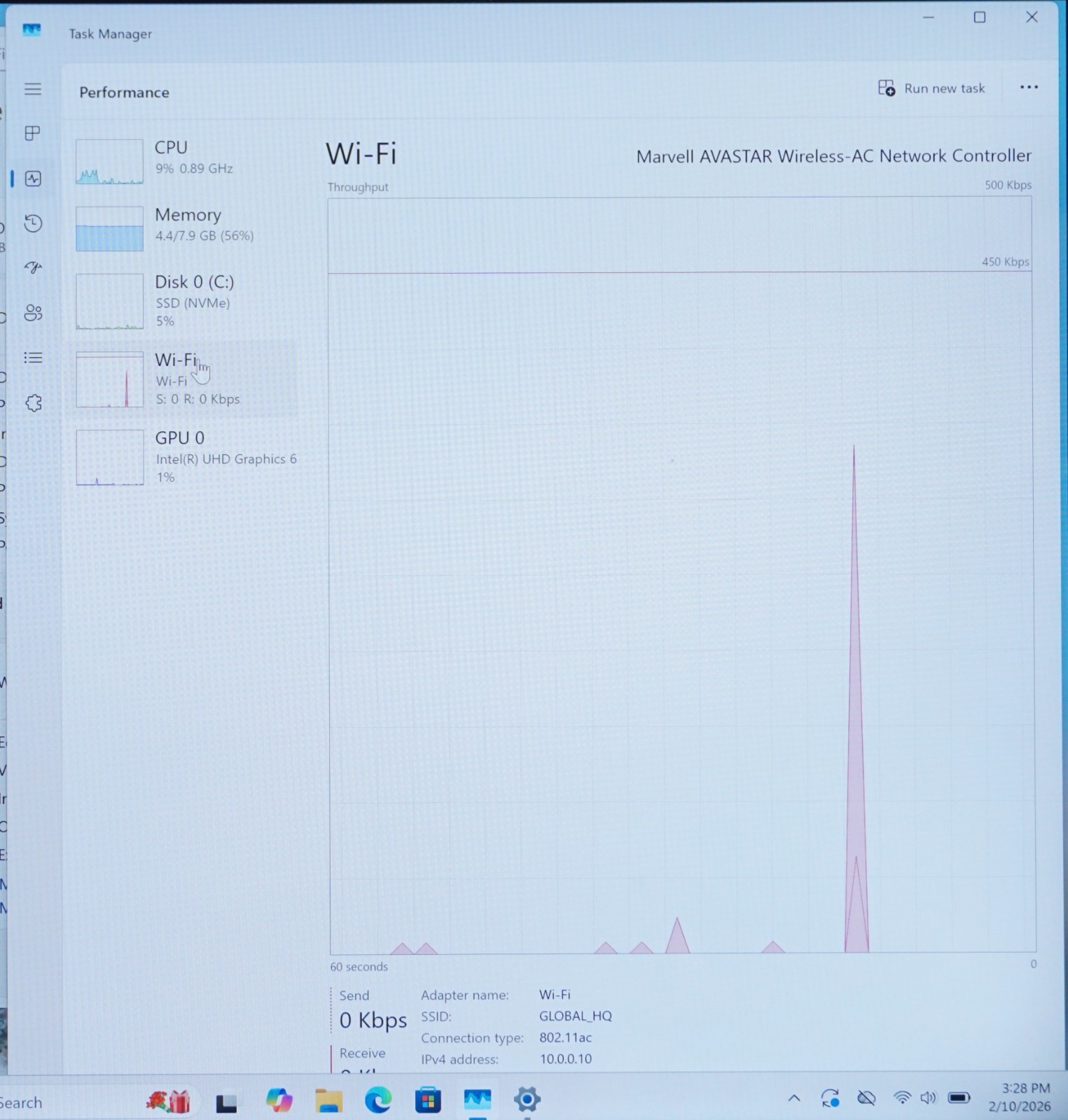Click the Task Manager title bar icon
The width and height of the screenshot is (1068, 1120).
[x=32, y=30]
